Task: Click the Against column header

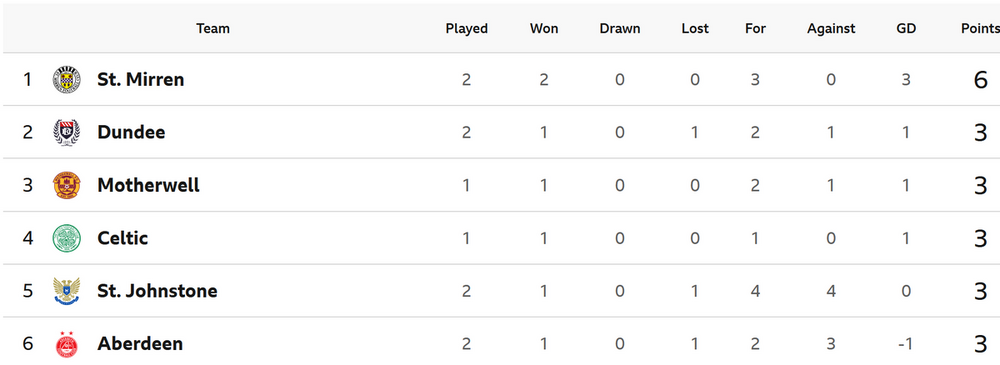Action: pyautogui.click(x=831, y=29)
